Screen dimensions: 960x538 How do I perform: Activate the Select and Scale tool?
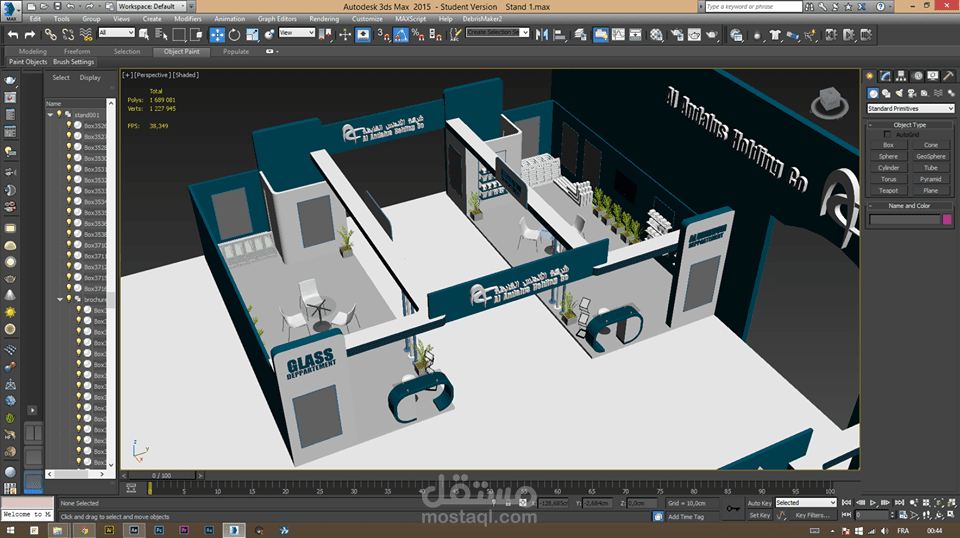click(x=252, y=35)
